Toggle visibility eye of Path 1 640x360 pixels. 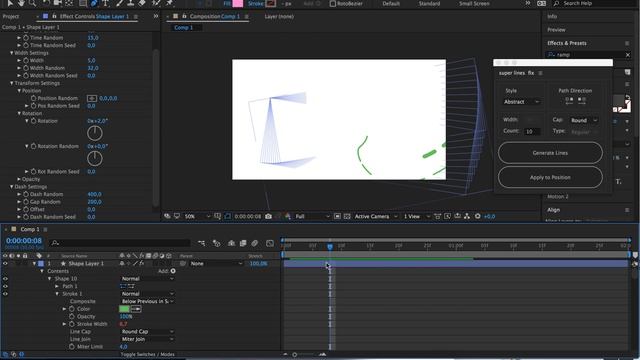click(5, 286)
